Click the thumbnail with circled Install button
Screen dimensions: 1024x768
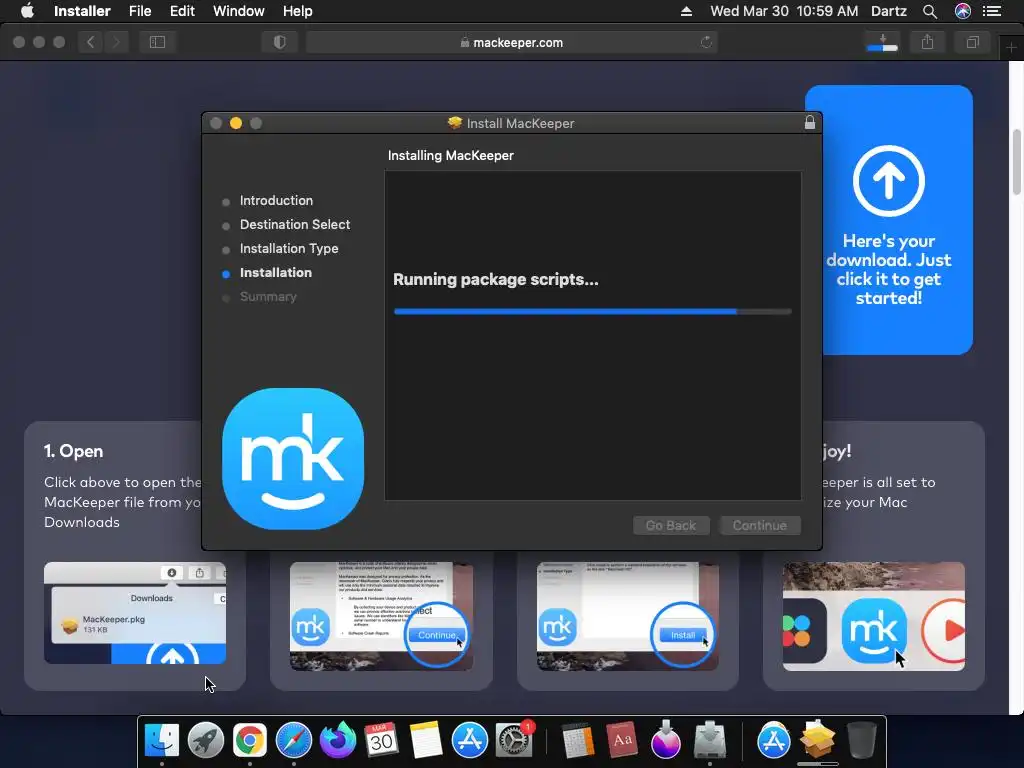pyautogui.click(x=628, y=616)
